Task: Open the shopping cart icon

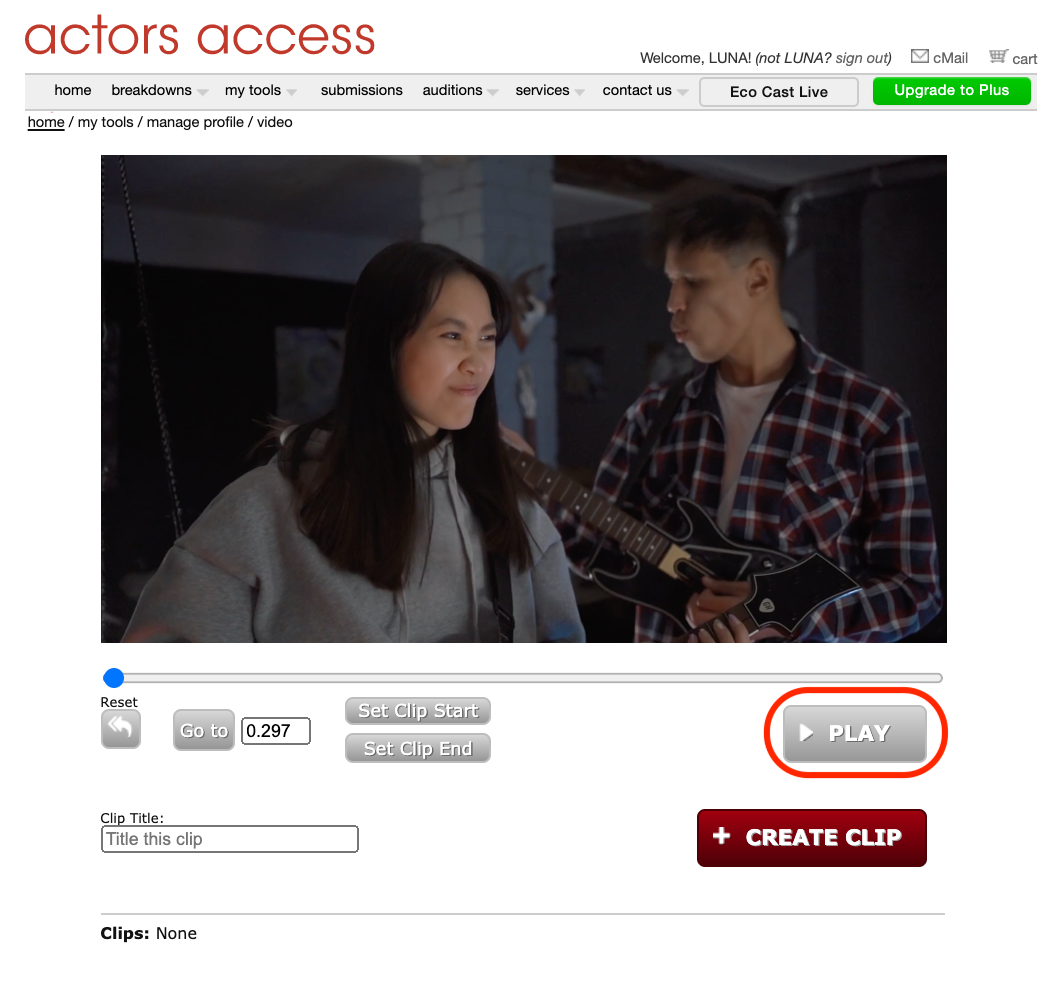Action: (x=998, y=56)
